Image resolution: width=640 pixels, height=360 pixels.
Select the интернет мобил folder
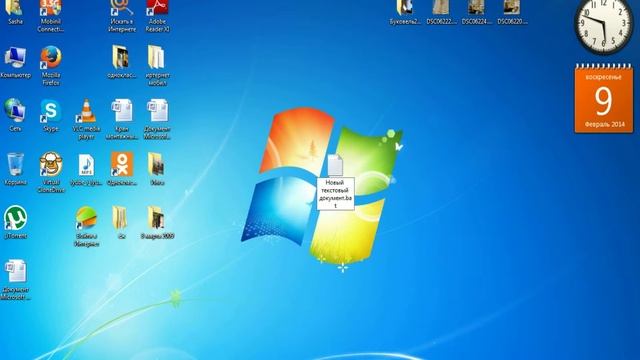coord(157,65)
